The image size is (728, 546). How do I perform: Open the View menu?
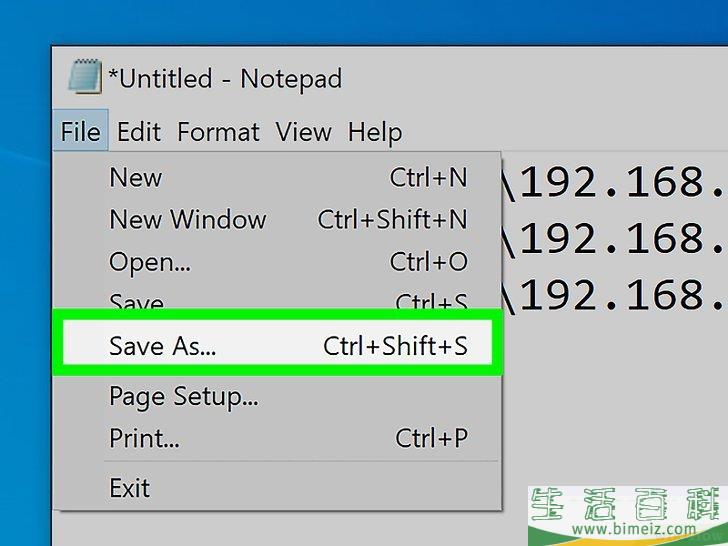tap(304, 131)
